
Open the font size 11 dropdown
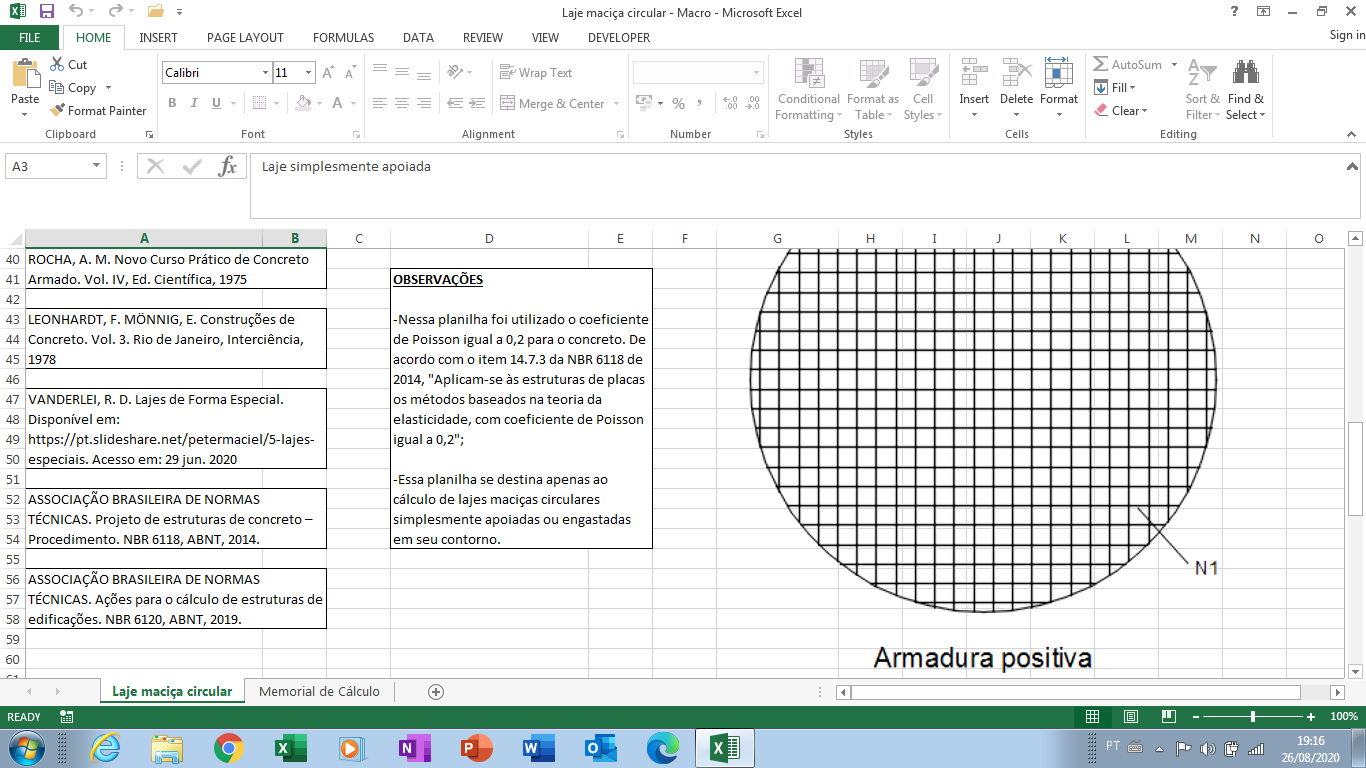(x=308, y=73)
